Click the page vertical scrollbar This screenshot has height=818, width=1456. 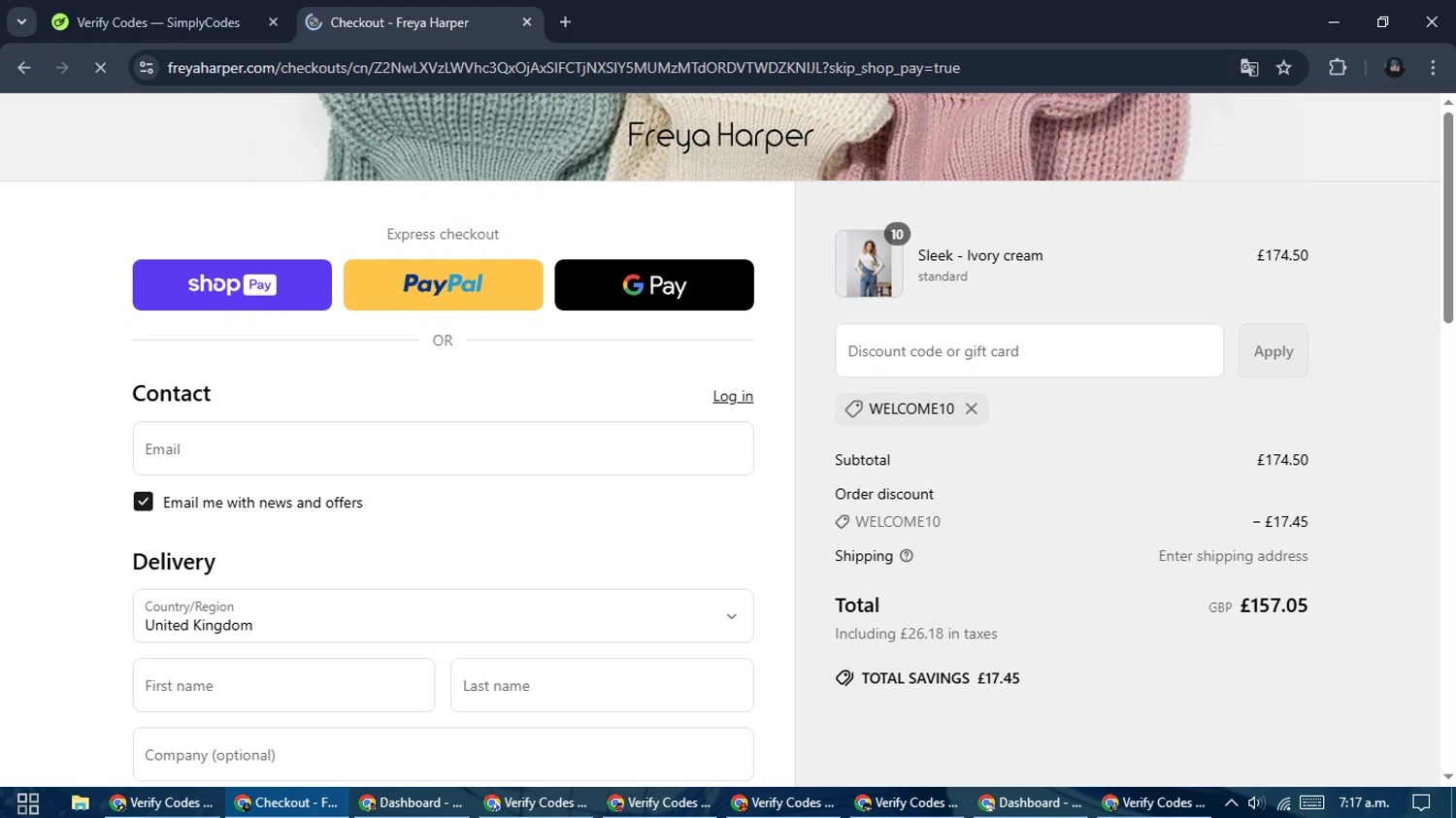(1448, 218)
